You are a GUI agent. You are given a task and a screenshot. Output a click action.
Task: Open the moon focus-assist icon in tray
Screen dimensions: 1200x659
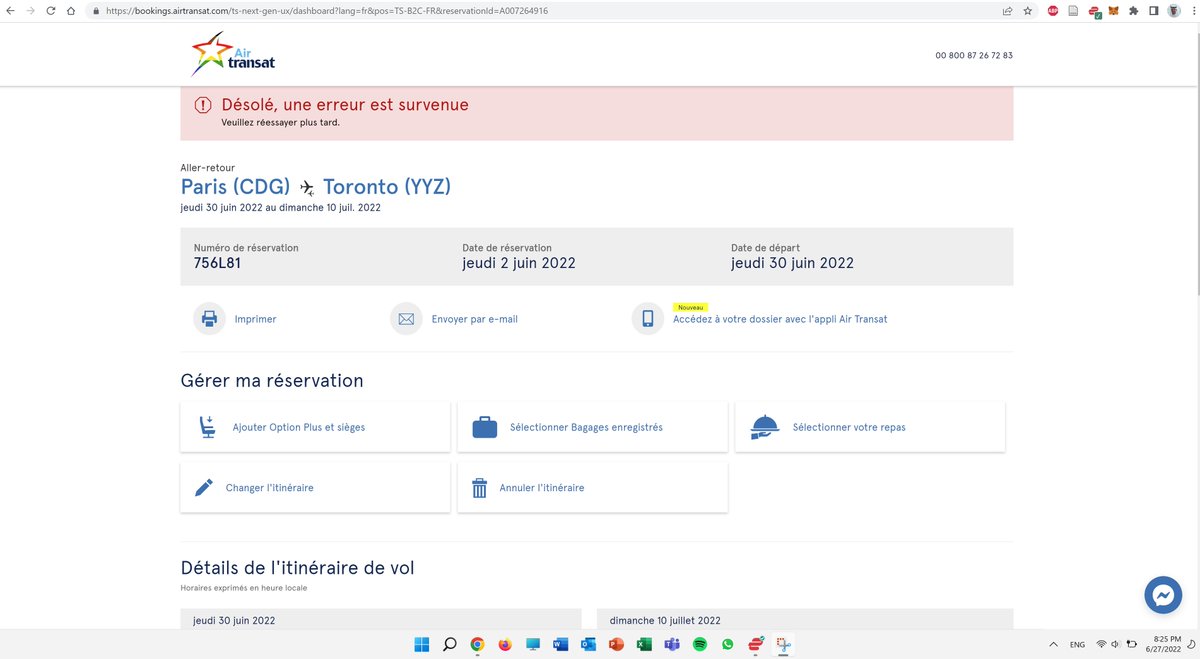click(1192, 645)
